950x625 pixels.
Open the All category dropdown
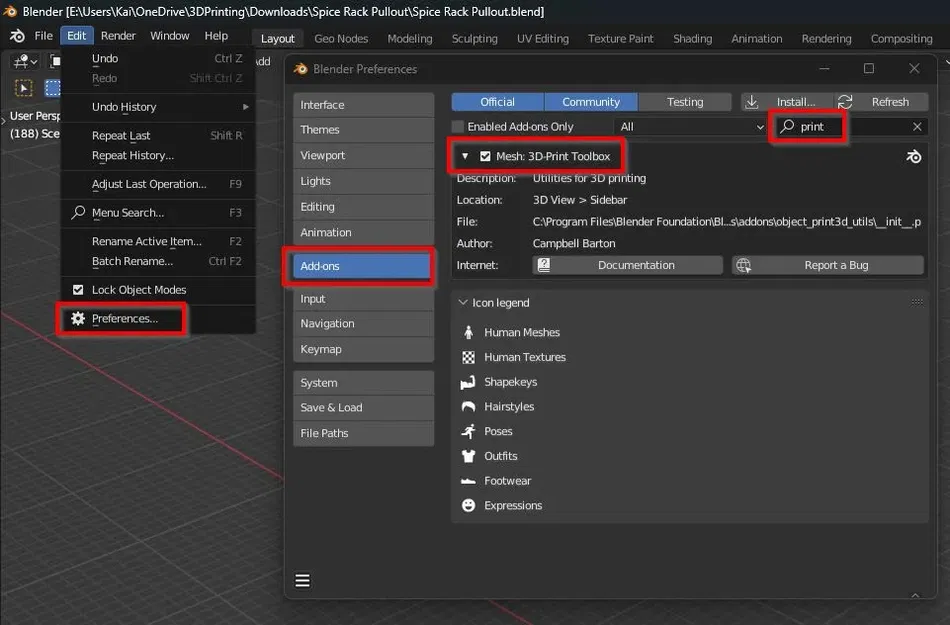coord(690,127)
